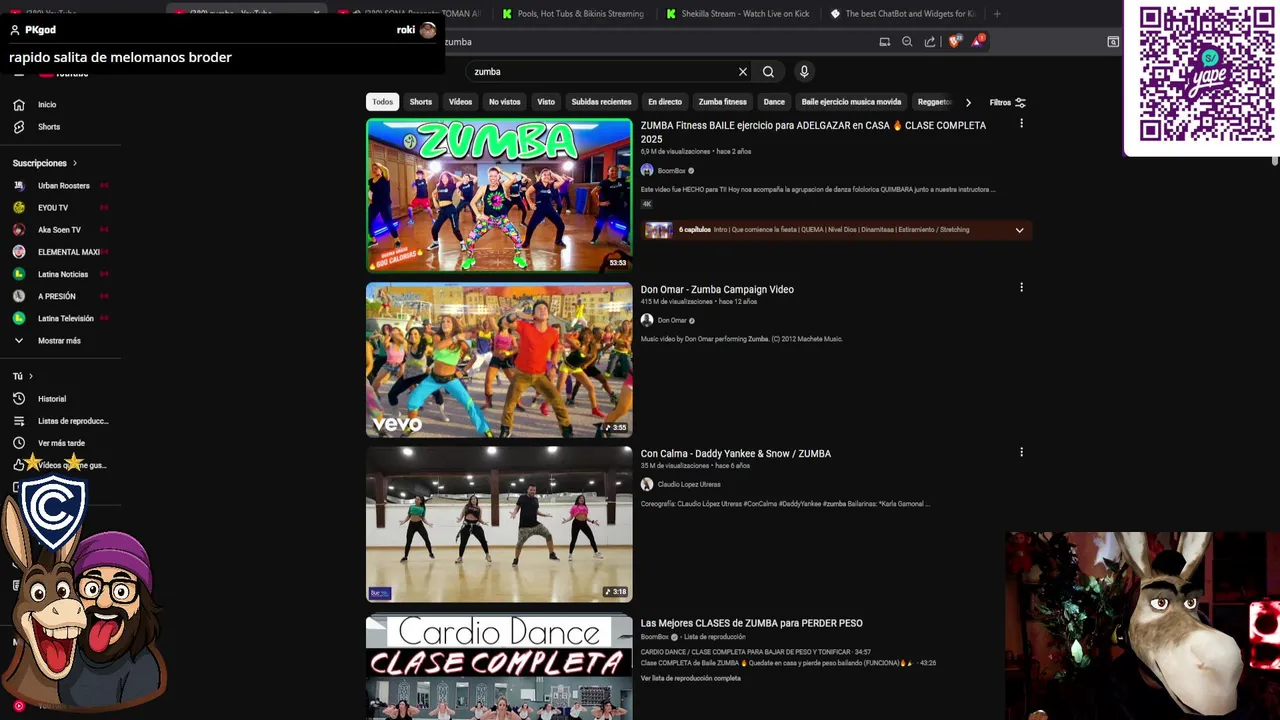
Task: Open BoomBox channel avatar under first video
Action: pos(647,170)
